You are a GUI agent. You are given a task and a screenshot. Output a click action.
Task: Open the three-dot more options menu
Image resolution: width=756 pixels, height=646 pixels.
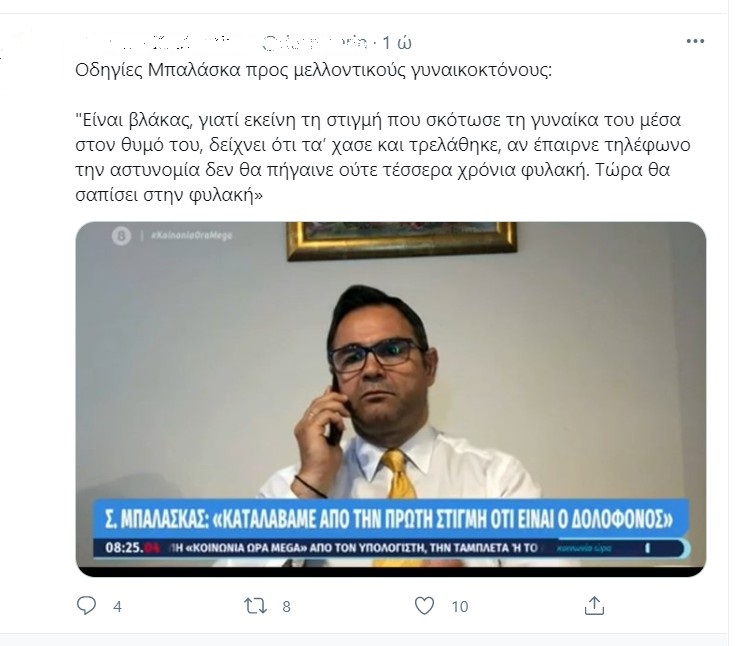pos(695,41)
